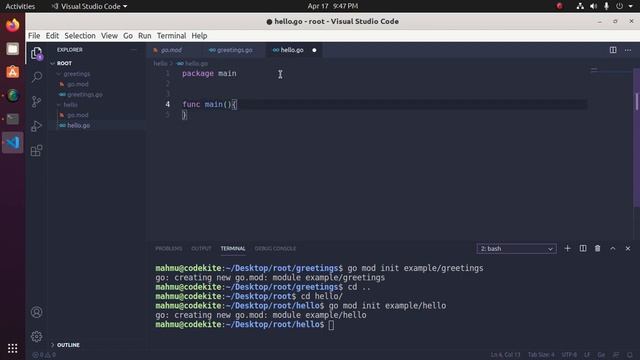Open the clock showing Apr 17 9:47 PM
640x360 pixels.
[333, 6]
